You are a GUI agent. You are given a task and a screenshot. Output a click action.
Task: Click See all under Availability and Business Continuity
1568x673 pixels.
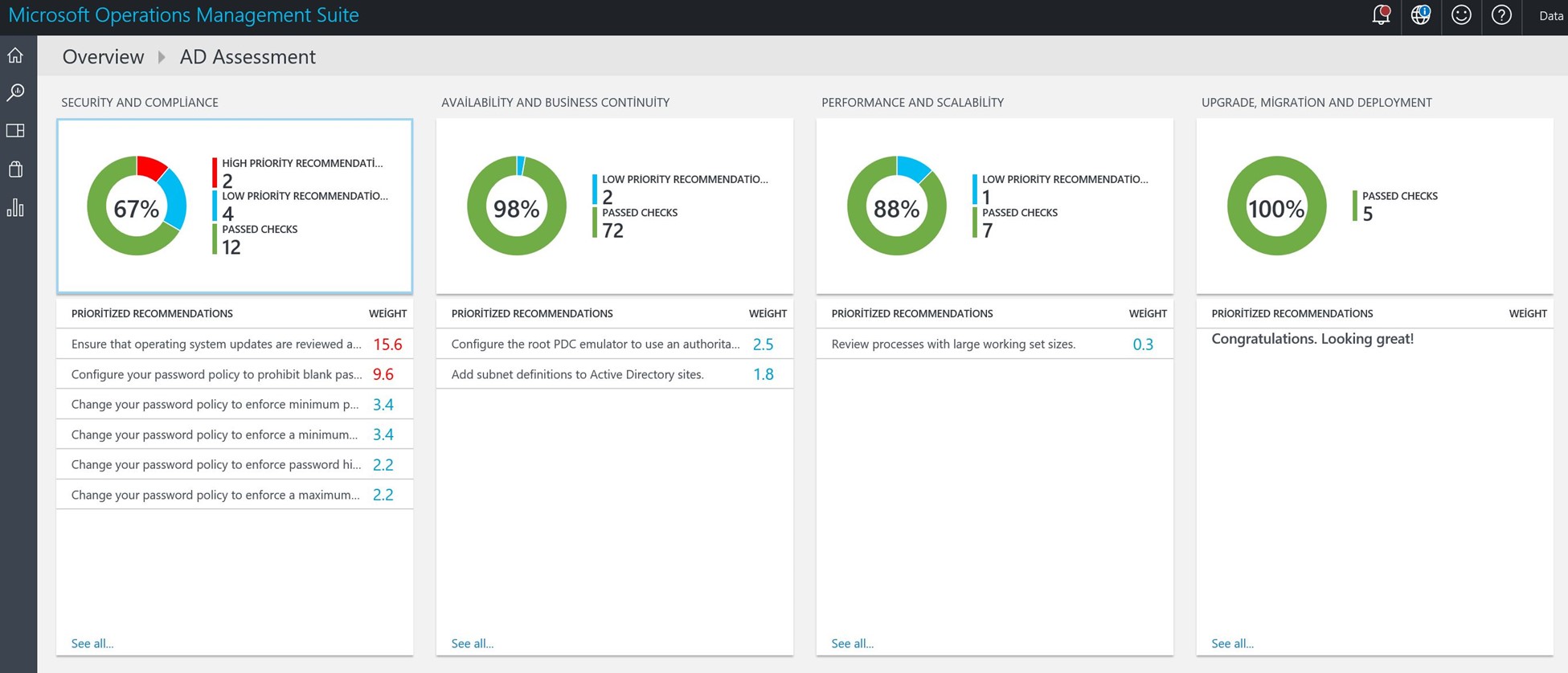pos(473,643)
